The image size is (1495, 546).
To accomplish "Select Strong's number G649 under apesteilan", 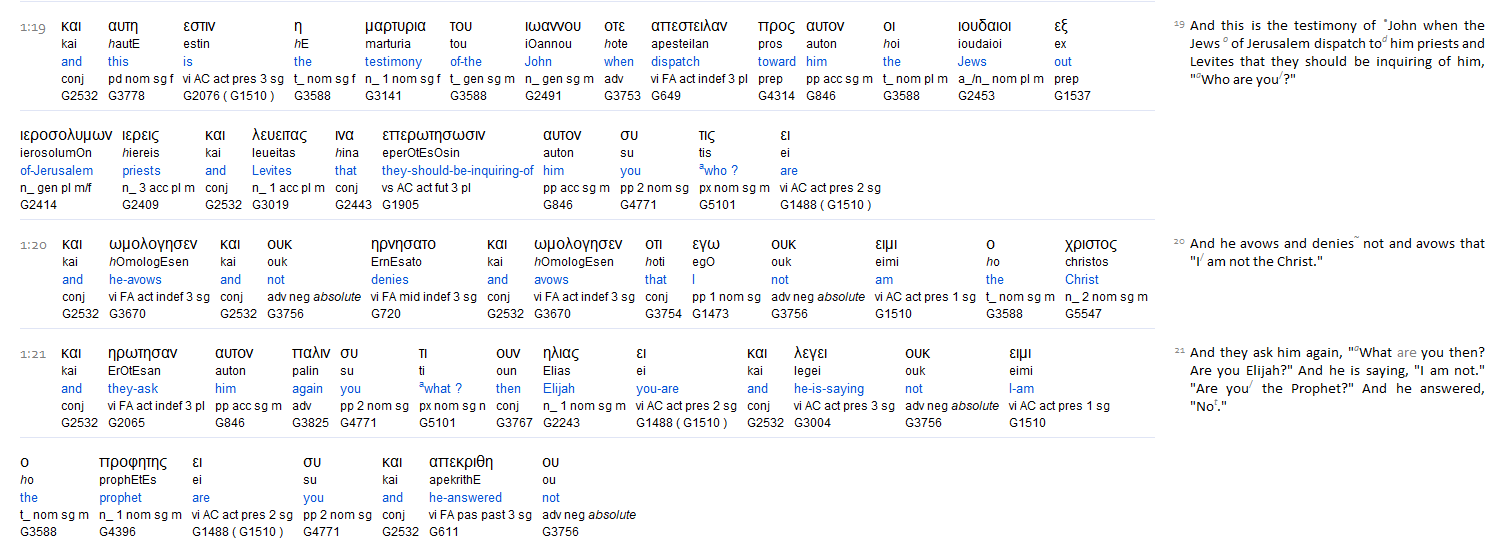I will tap(668, 96).
